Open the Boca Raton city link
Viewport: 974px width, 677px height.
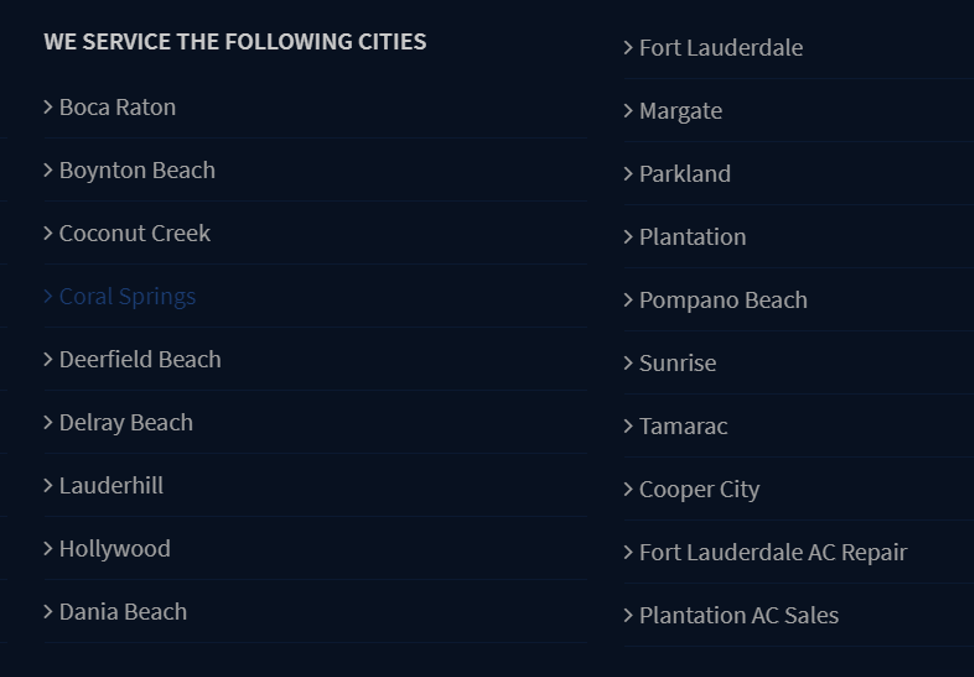click(117, 107)
